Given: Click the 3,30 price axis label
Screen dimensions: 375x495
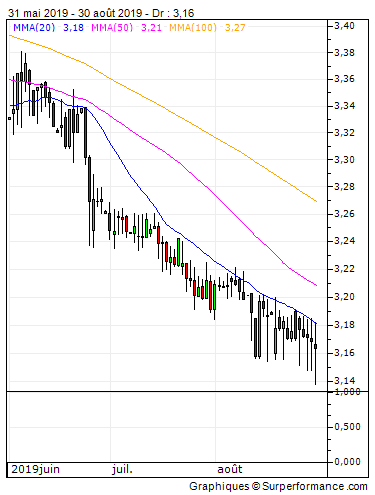Looking at the screenshot, I should [x=344, y=160].
